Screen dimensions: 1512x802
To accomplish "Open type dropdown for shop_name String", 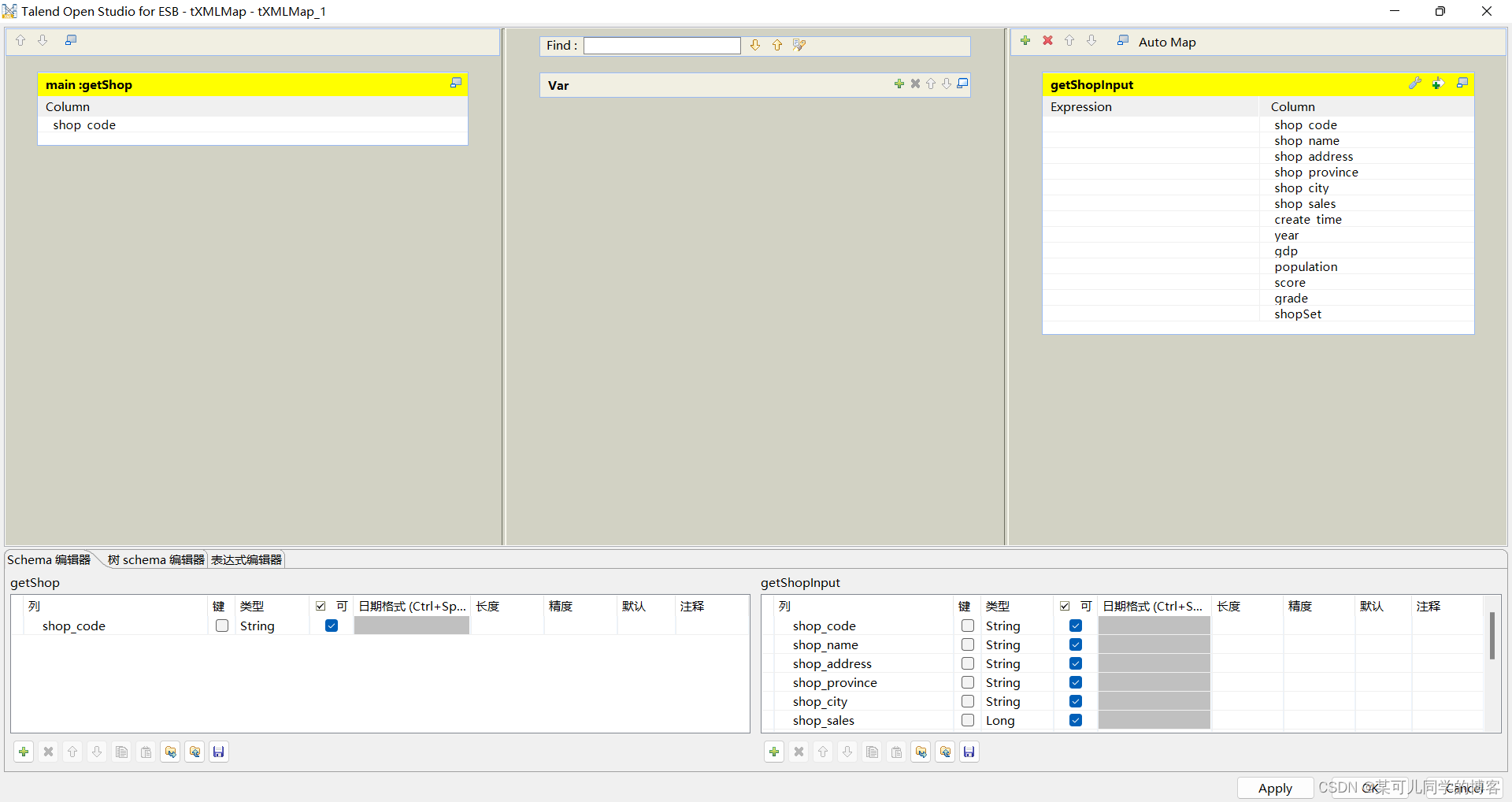I will pyautogui.click(x=1016, y=644).
